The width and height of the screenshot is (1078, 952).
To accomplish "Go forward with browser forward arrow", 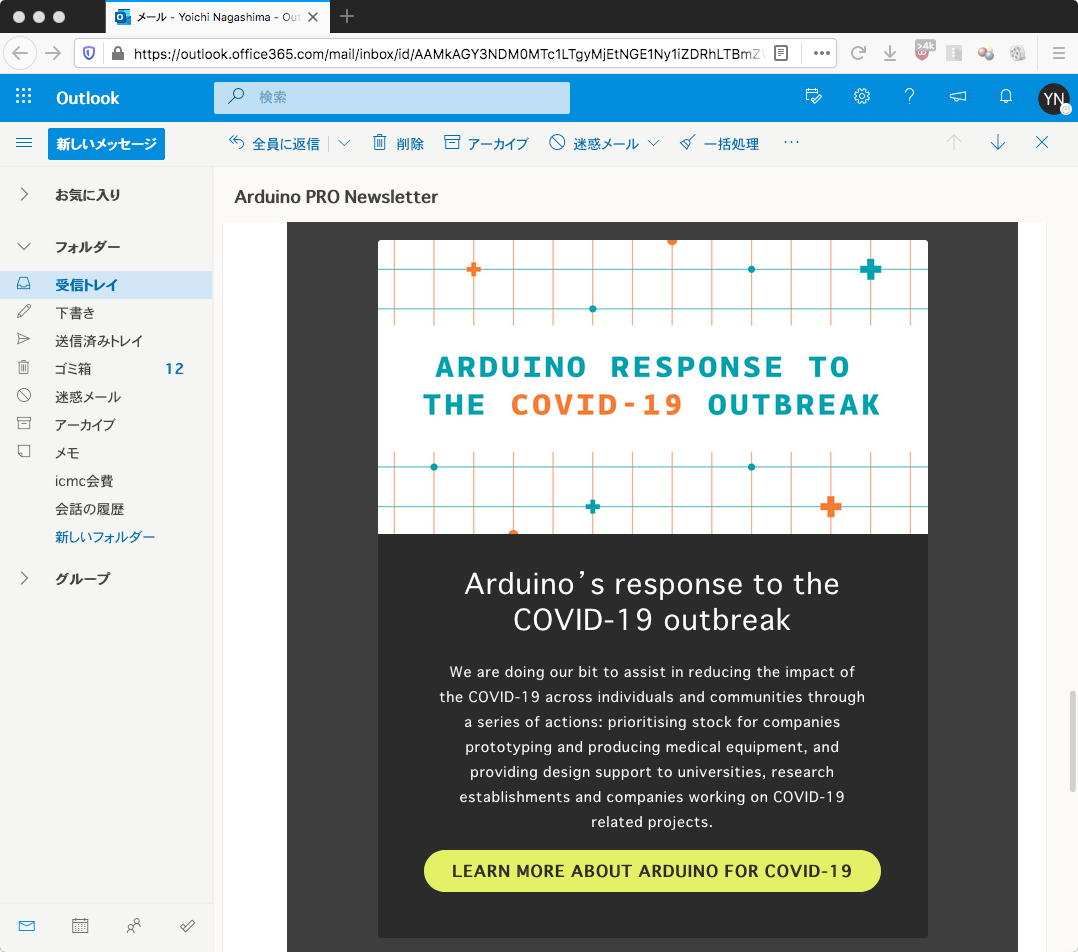I will click(x=53, y=53).
